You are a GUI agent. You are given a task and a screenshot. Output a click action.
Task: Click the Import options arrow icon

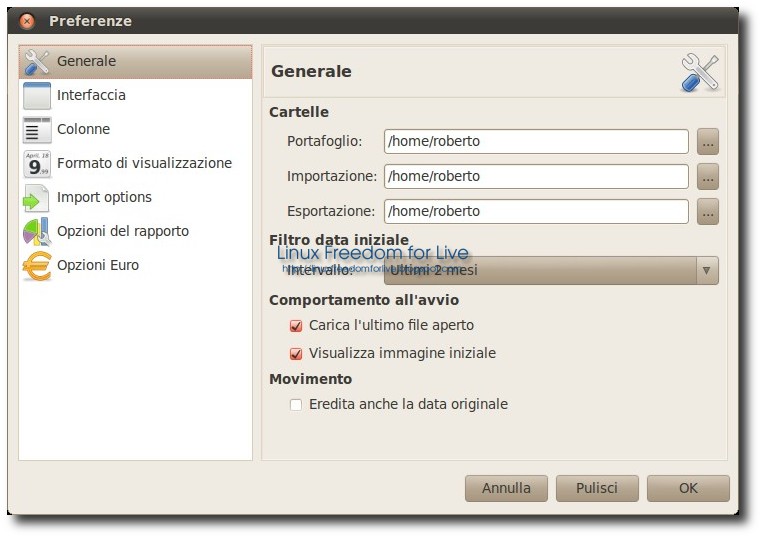[36, 198]
